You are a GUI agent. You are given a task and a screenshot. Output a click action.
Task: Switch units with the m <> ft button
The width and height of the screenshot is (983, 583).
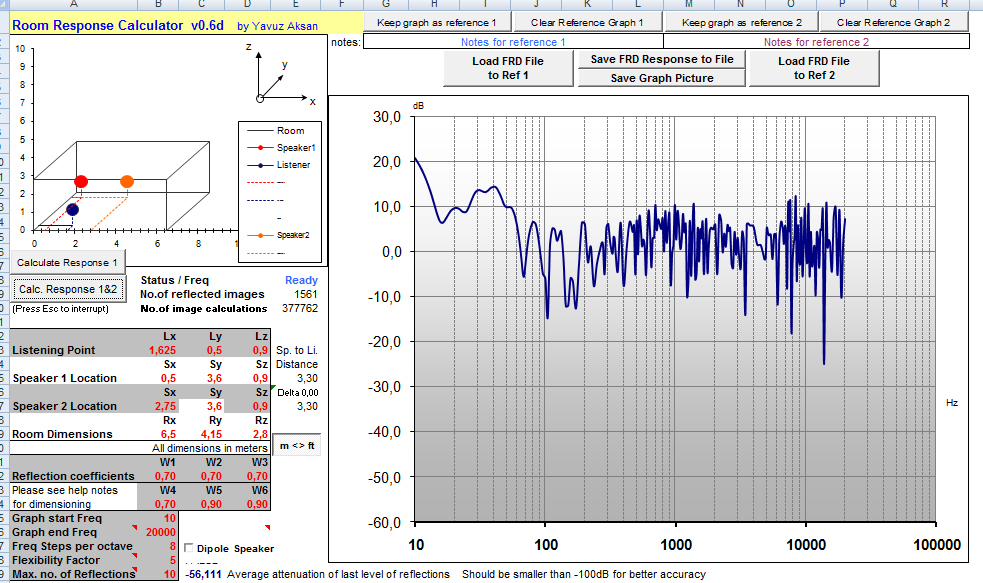(299, 445)
